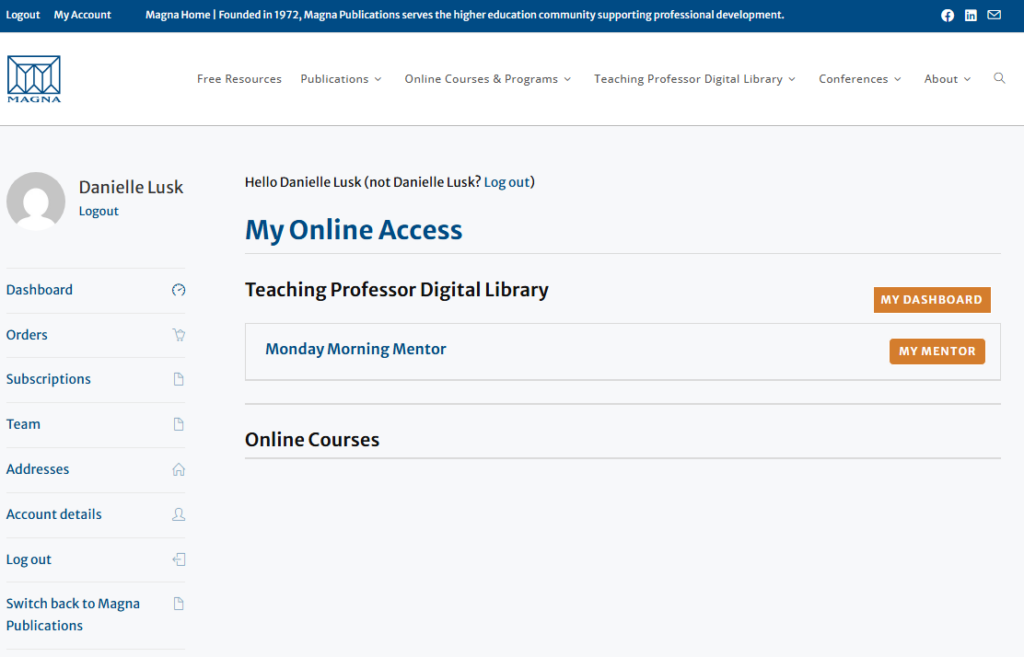Click the search magnifier icon in navigation

[x=999, y=78]
